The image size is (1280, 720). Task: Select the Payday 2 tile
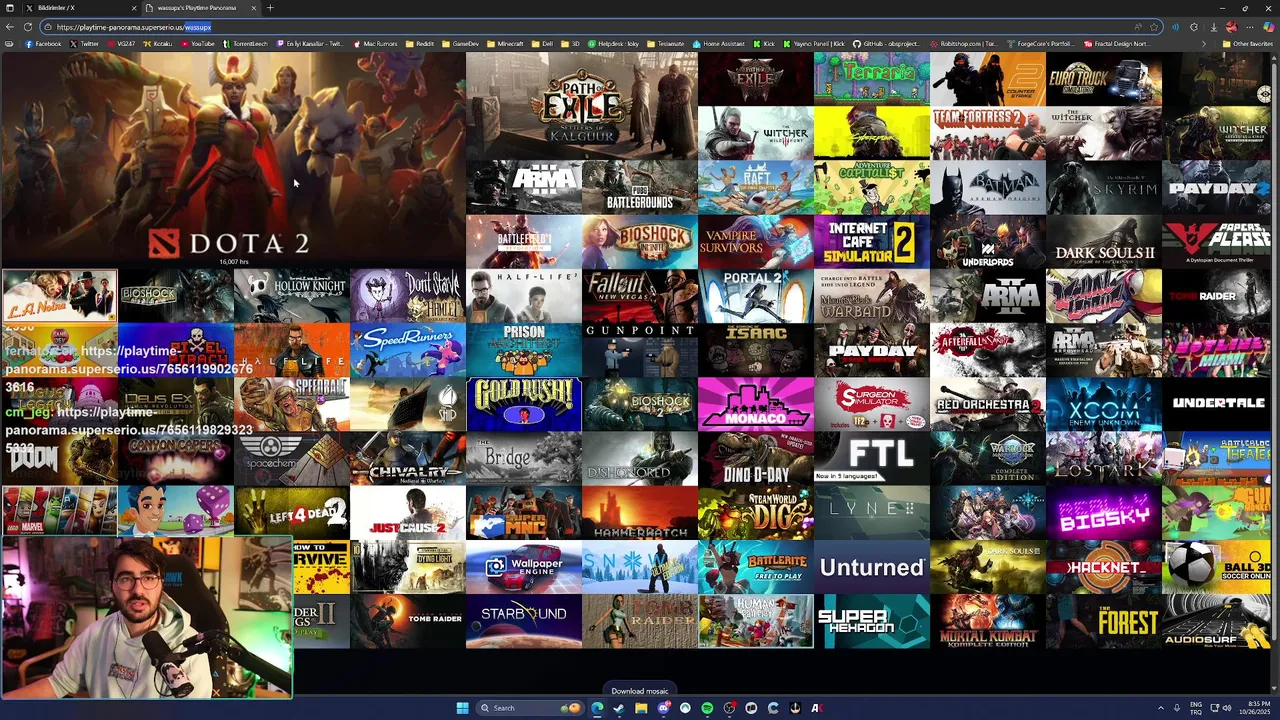coord(1217,188)
